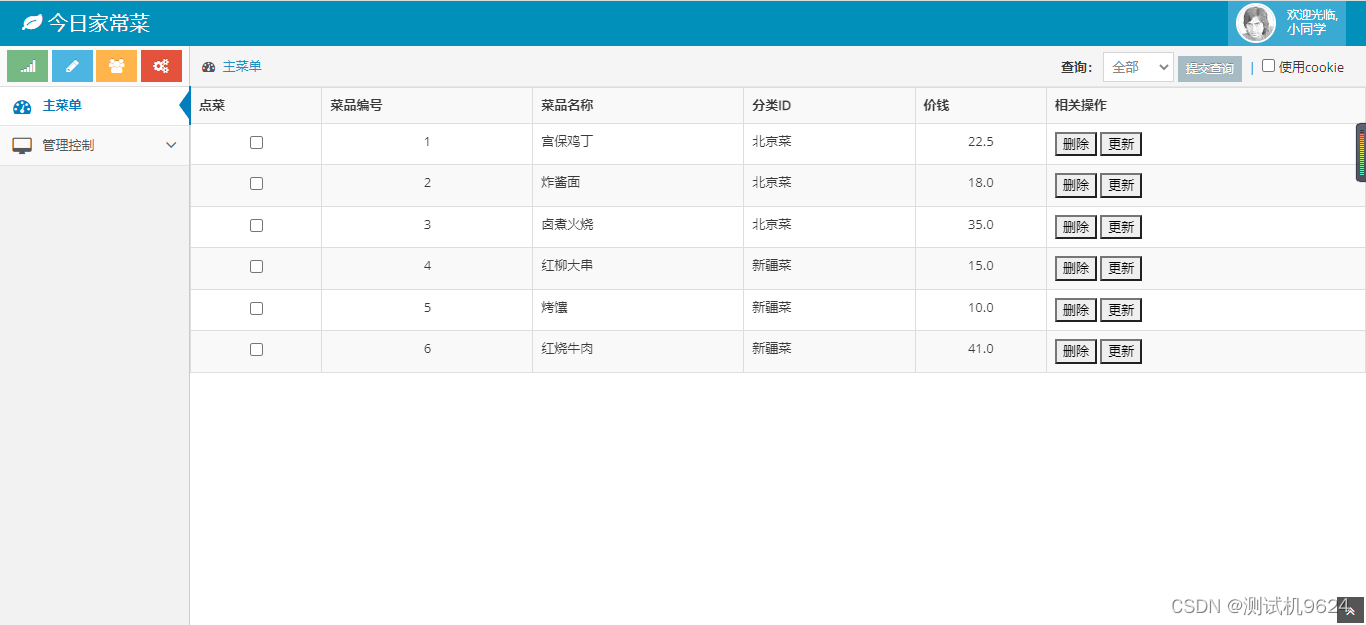Image resolution: width=1366 pixels, height=625 pixels.
Task: Click the monitor icon next to 管理控制
Action: (x=22, y=146)
